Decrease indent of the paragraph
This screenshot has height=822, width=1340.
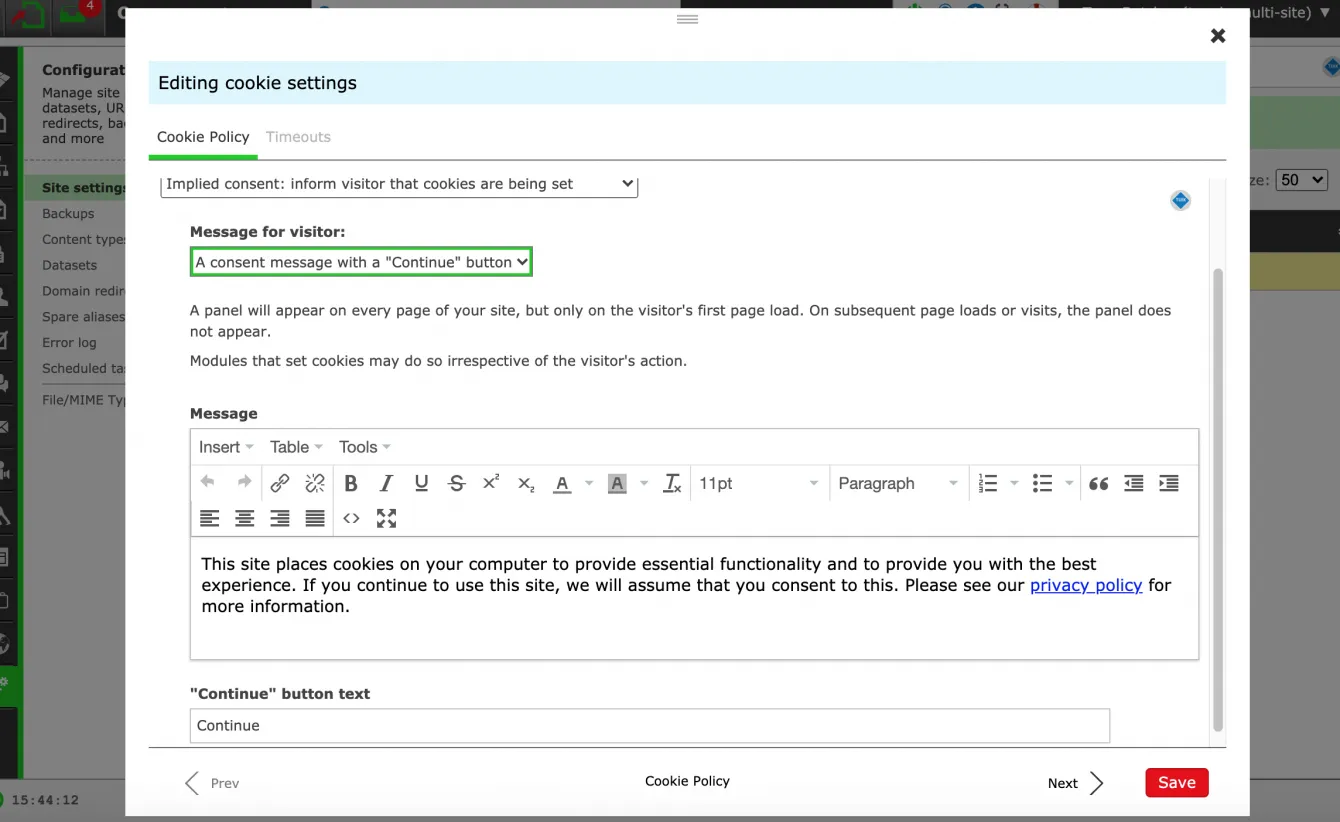(x=1134, y=483)
